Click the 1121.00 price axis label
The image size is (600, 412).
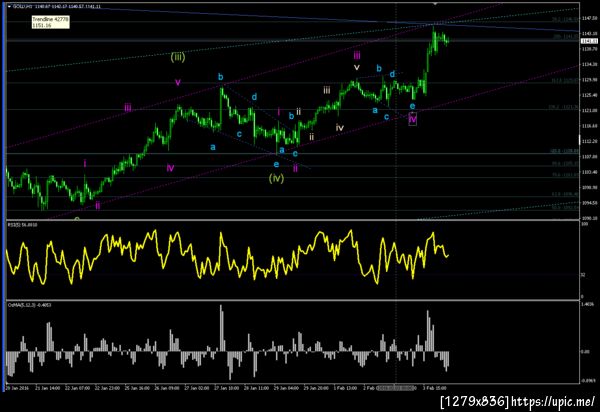[x=589, y=111]
